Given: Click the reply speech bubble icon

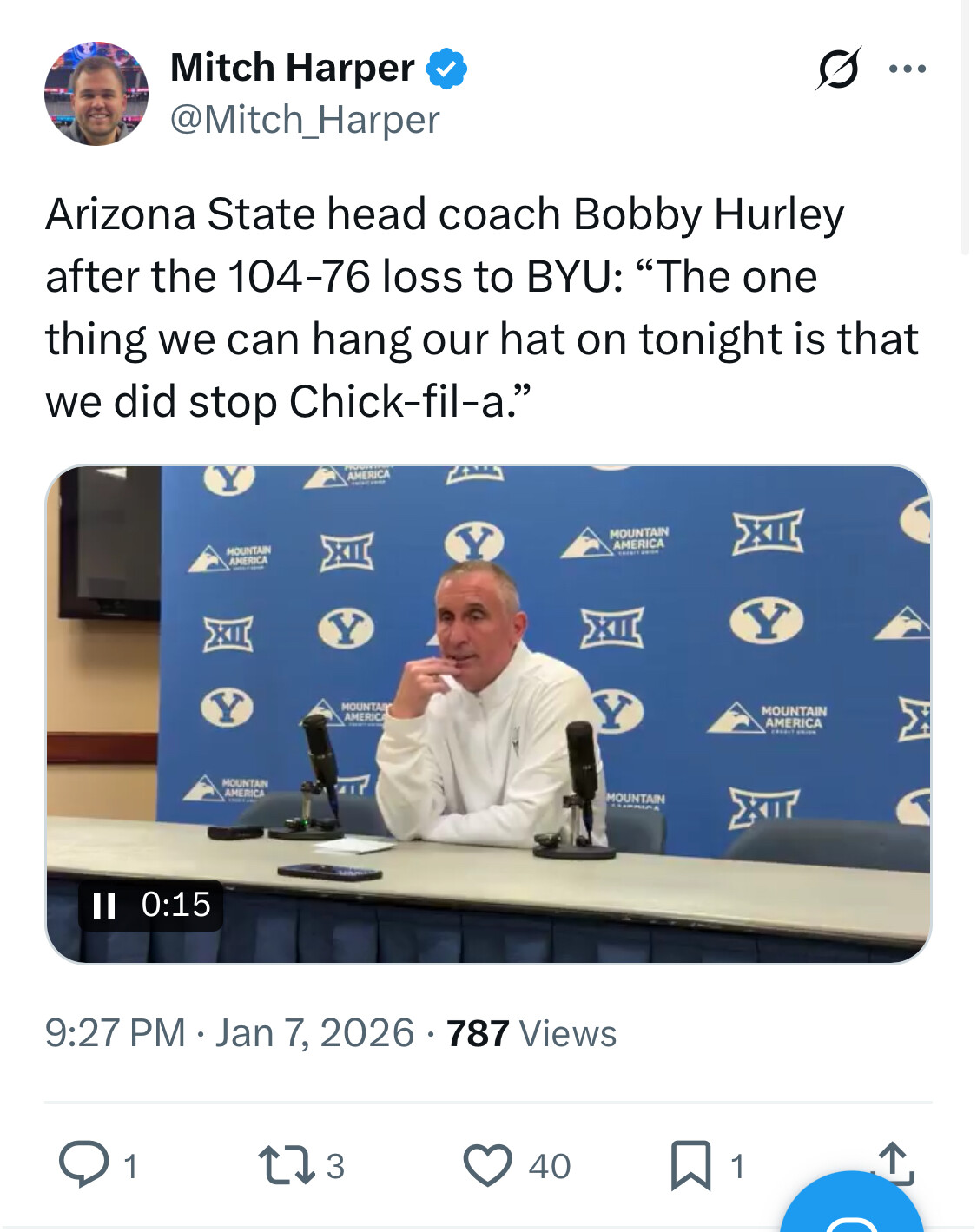Looking at the screenshot, I should (83, 1164).
